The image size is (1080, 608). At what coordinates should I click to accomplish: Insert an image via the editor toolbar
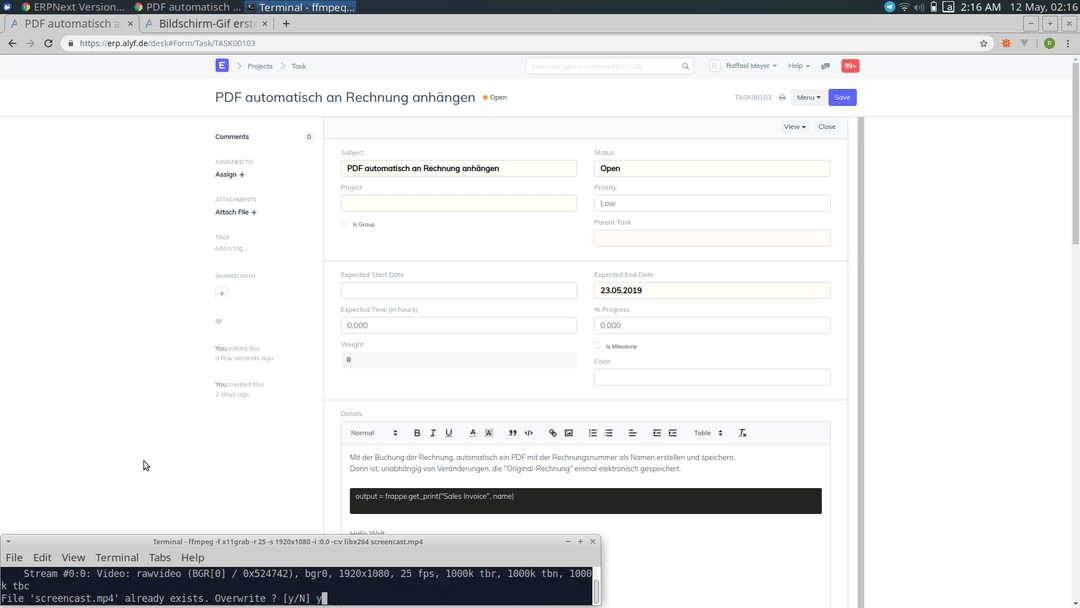click(x=568, y=432)
